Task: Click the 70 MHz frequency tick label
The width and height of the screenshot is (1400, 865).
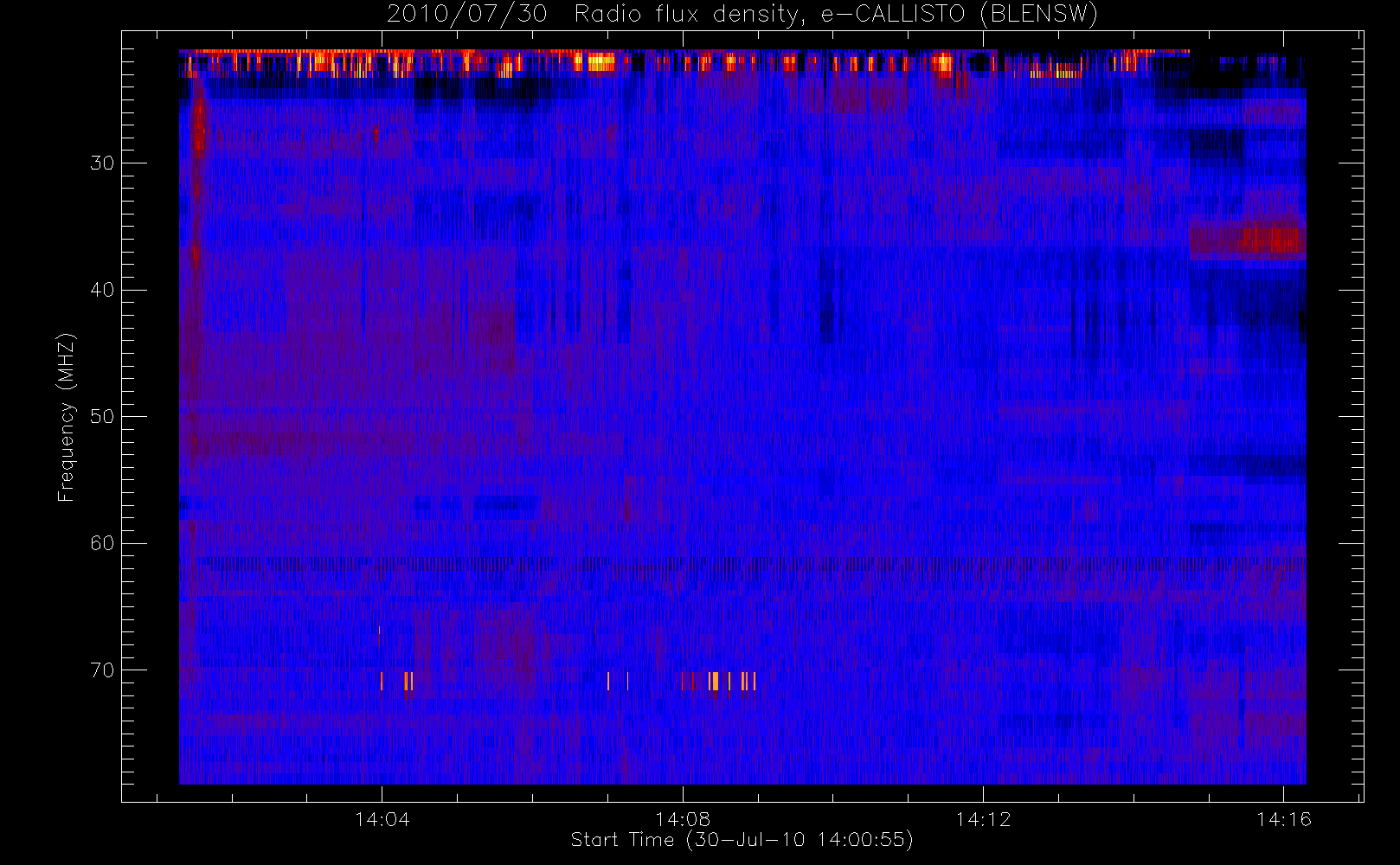Action: tap(102, 670)
